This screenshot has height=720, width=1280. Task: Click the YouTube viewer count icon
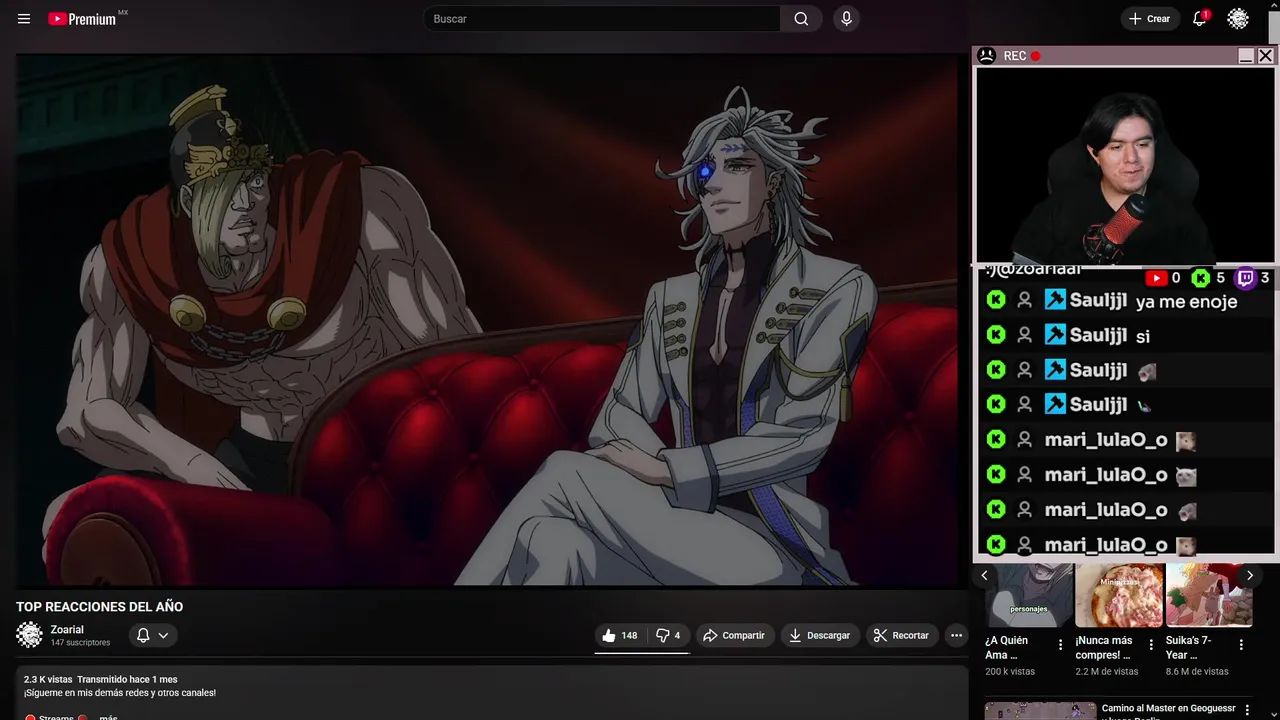coord(1156,278)
